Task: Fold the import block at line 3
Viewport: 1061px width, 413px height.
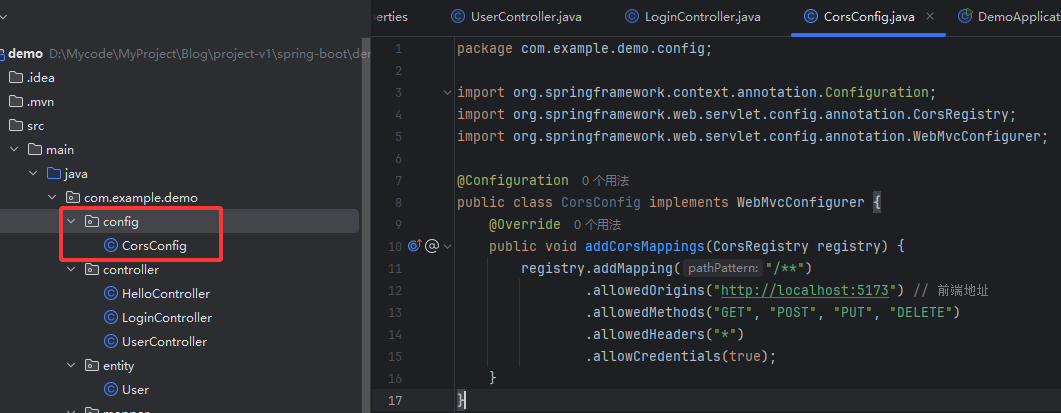Action: pos(446,93)
